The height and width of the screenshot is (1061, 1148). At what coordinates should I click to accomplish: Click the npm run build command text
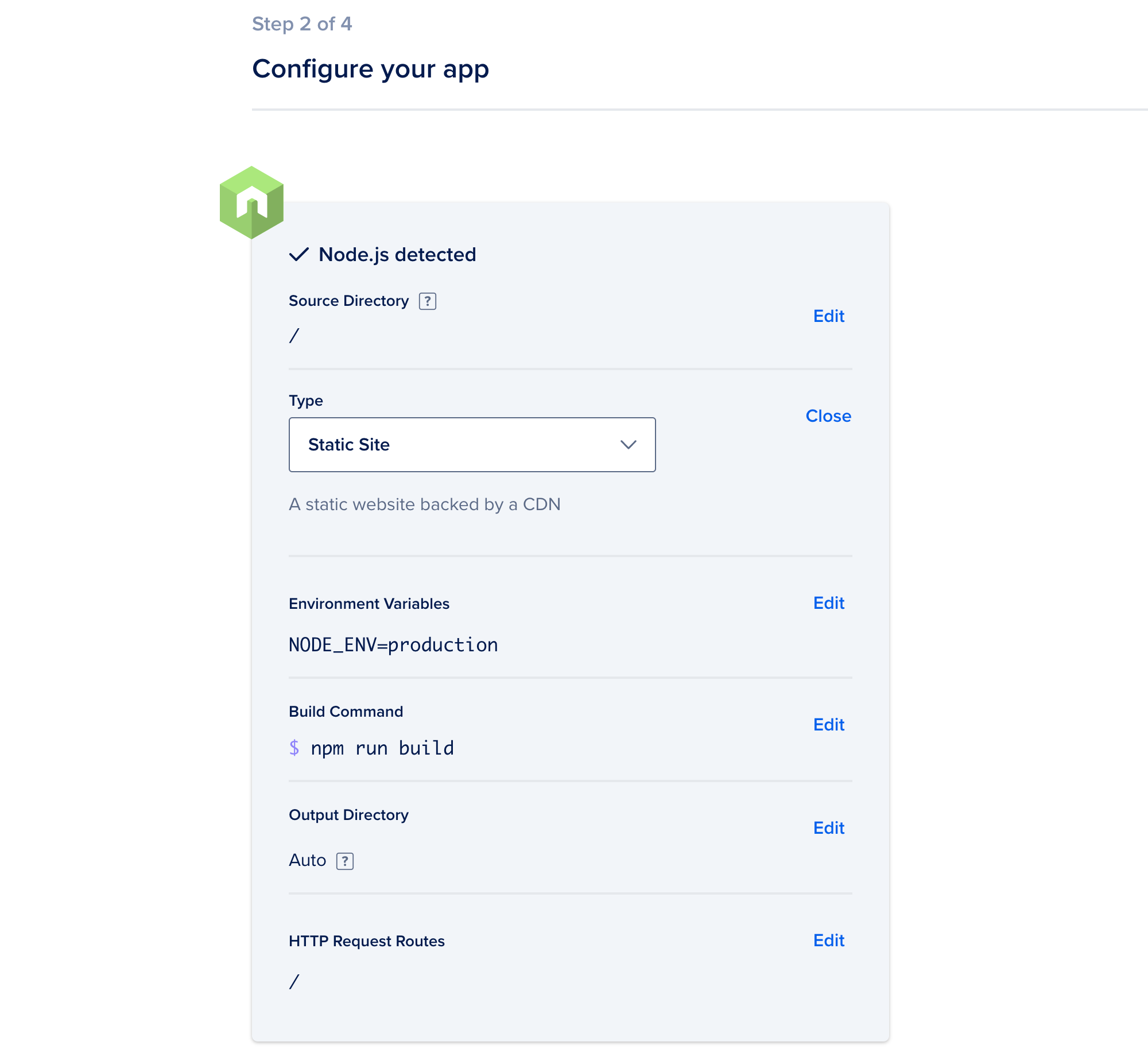[x=382, y=748]
